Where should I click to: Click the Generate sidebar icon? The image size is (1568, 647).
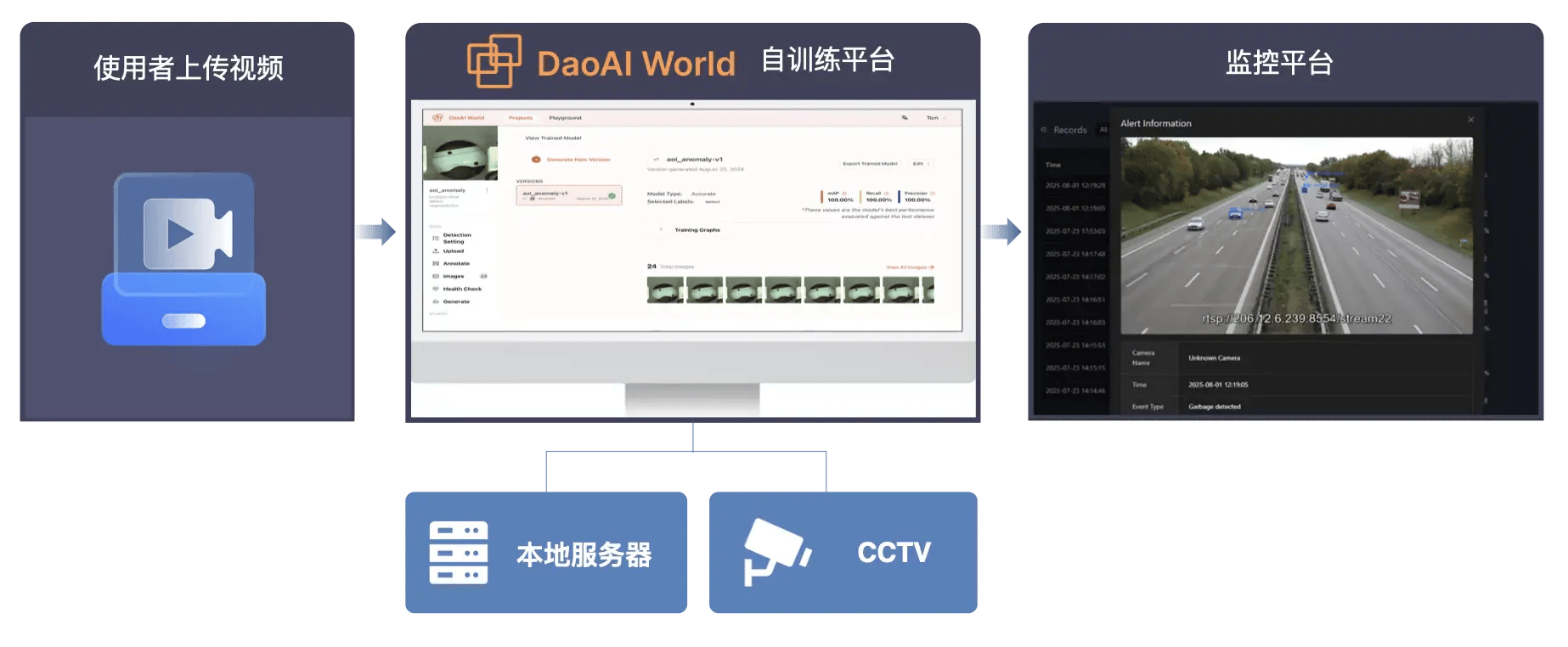tap(436, 301)
